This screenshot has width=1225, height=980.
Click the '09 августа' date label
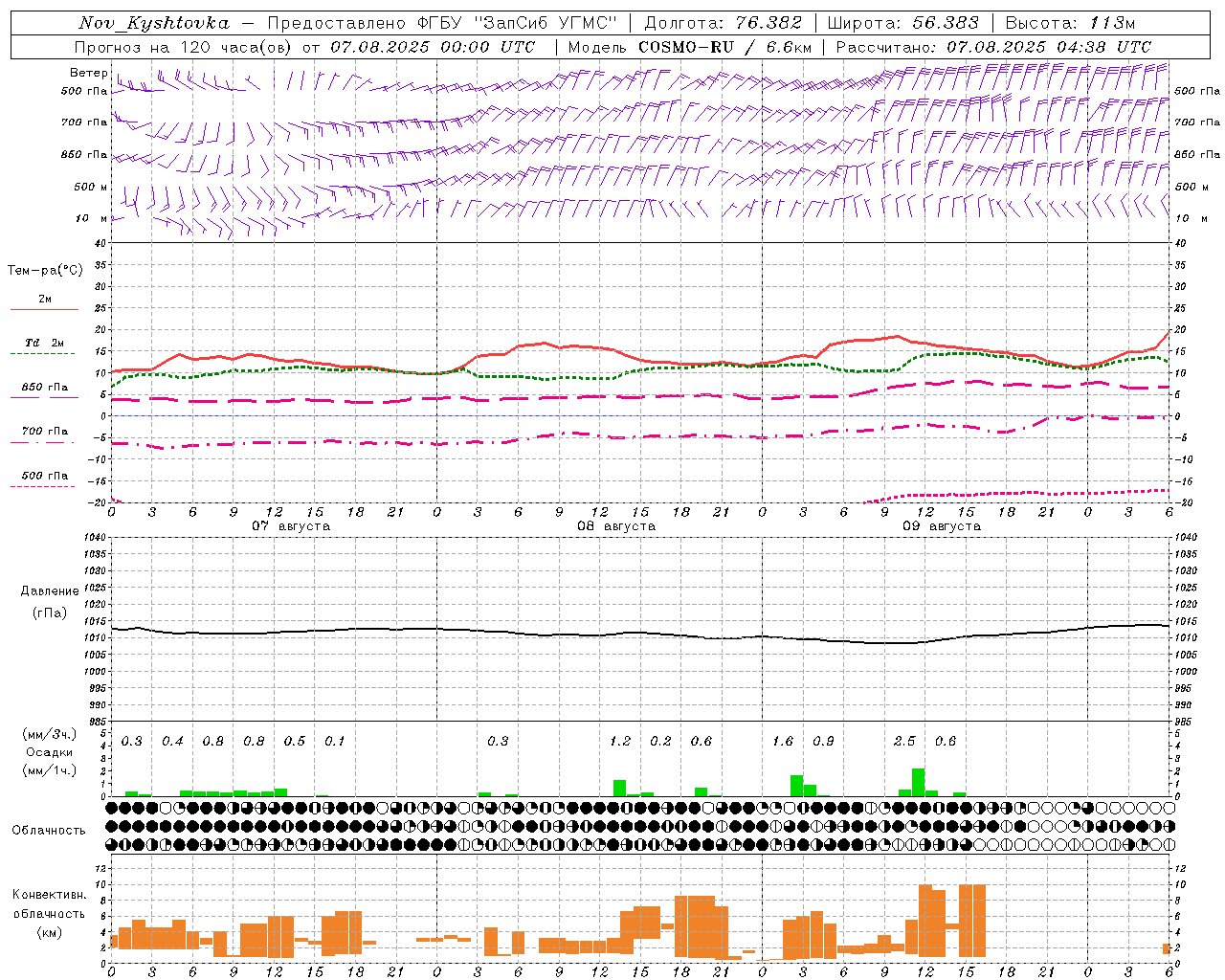[x=942, y=526]
